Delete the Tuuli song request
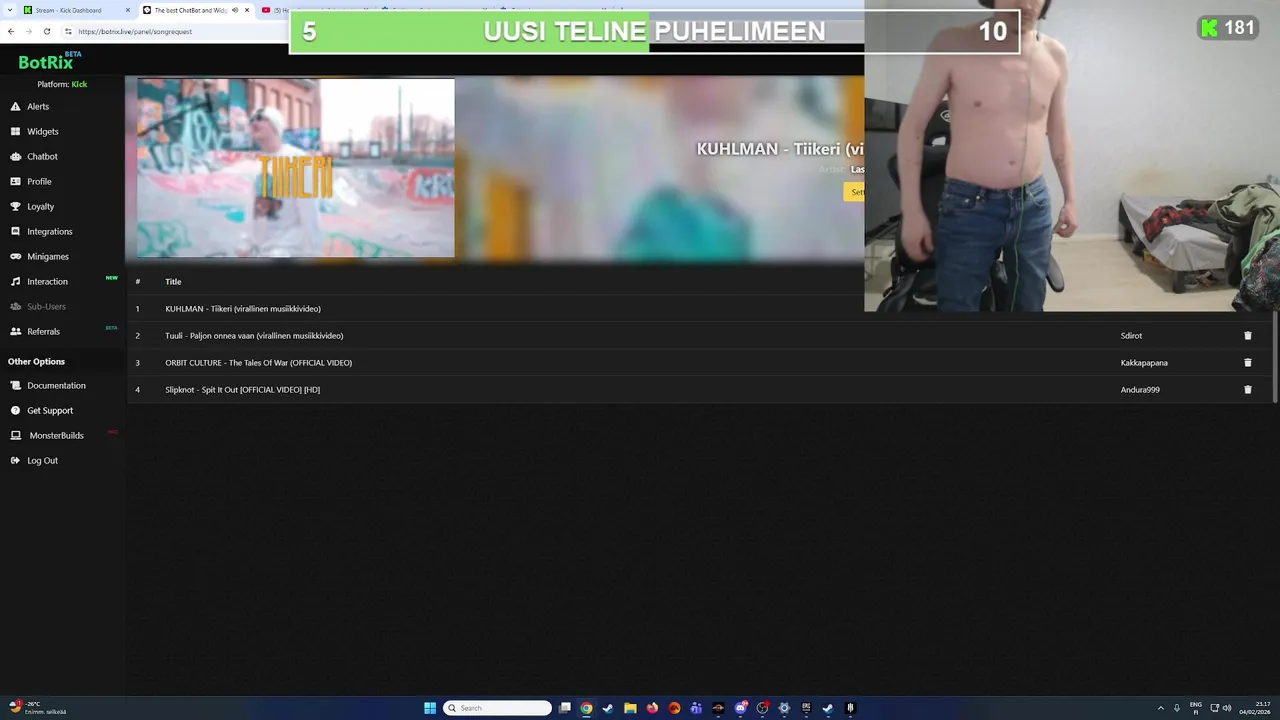This screenshot has height=720, width=1280. pyautogui.click(x=1247, y=335)
